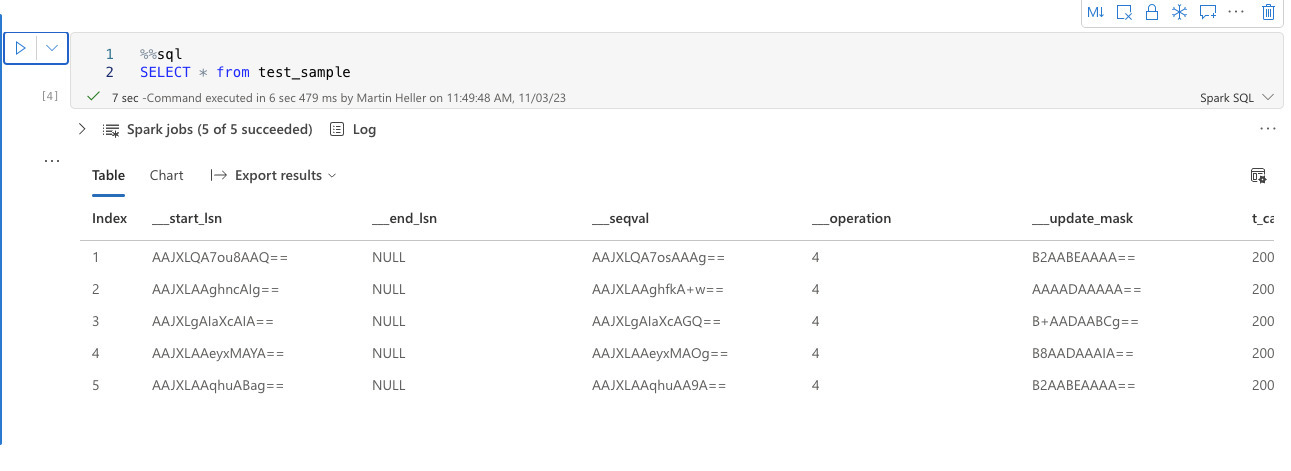Open Export results dropdown
Image resolution: width=1291 pixels, height=471 pixels.
pyautogui.click(x=274, y=175)
